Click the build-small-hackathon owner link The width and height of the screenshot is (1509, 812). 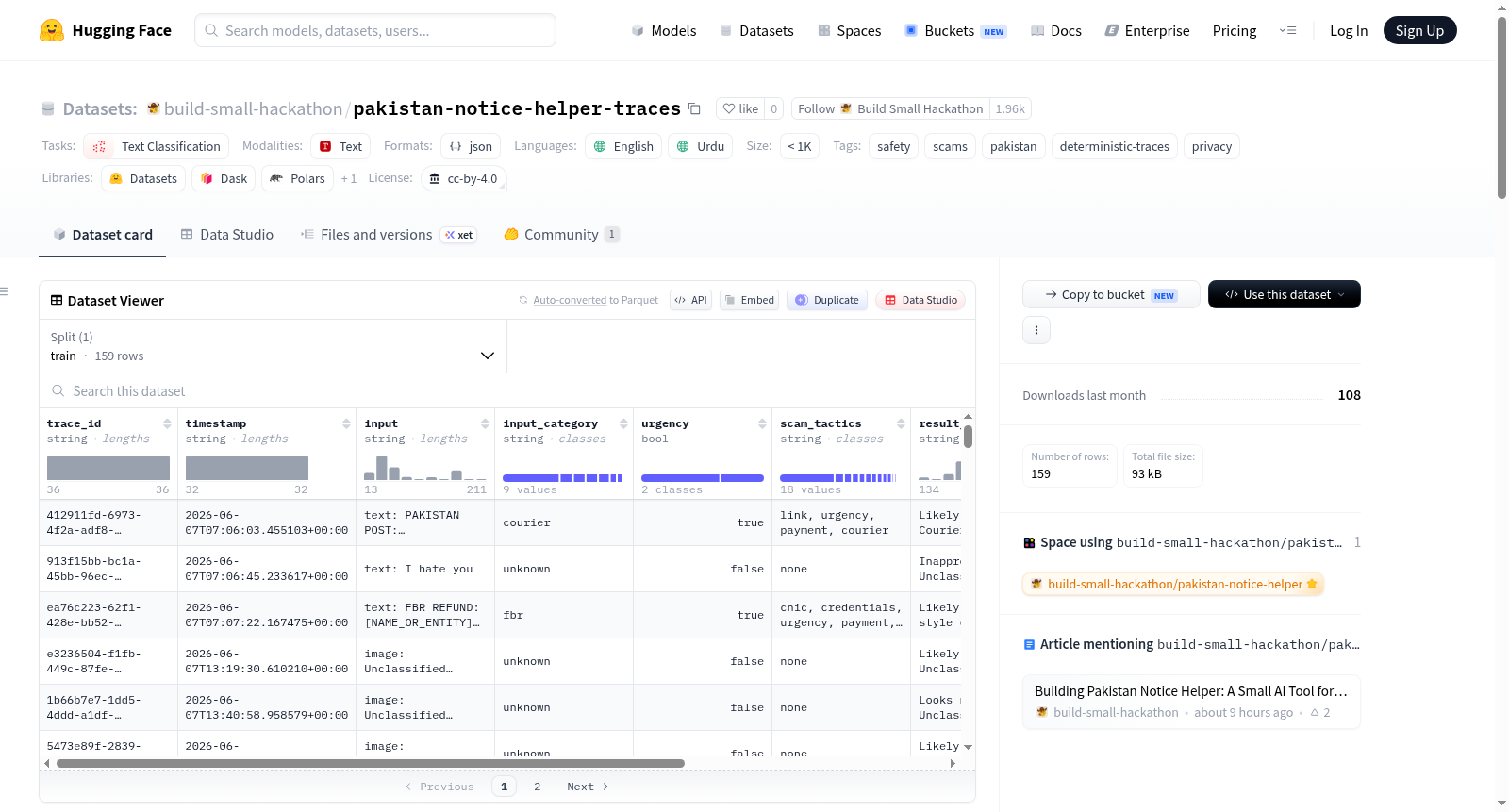[253, 108]
